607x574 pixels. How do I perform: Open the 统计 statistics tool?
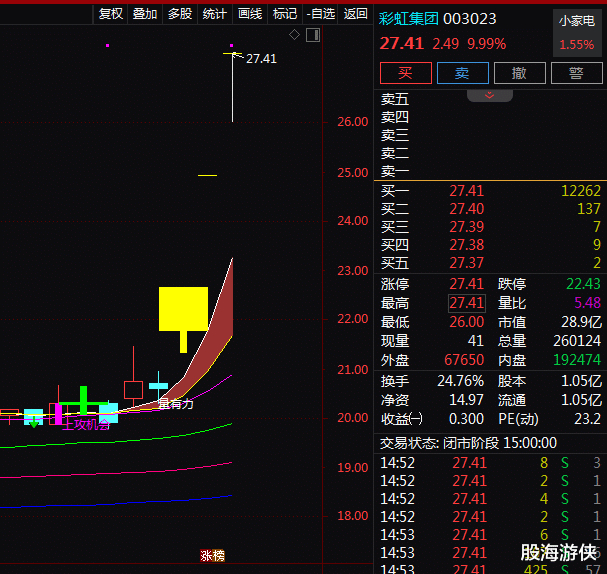tap(214, 14)
